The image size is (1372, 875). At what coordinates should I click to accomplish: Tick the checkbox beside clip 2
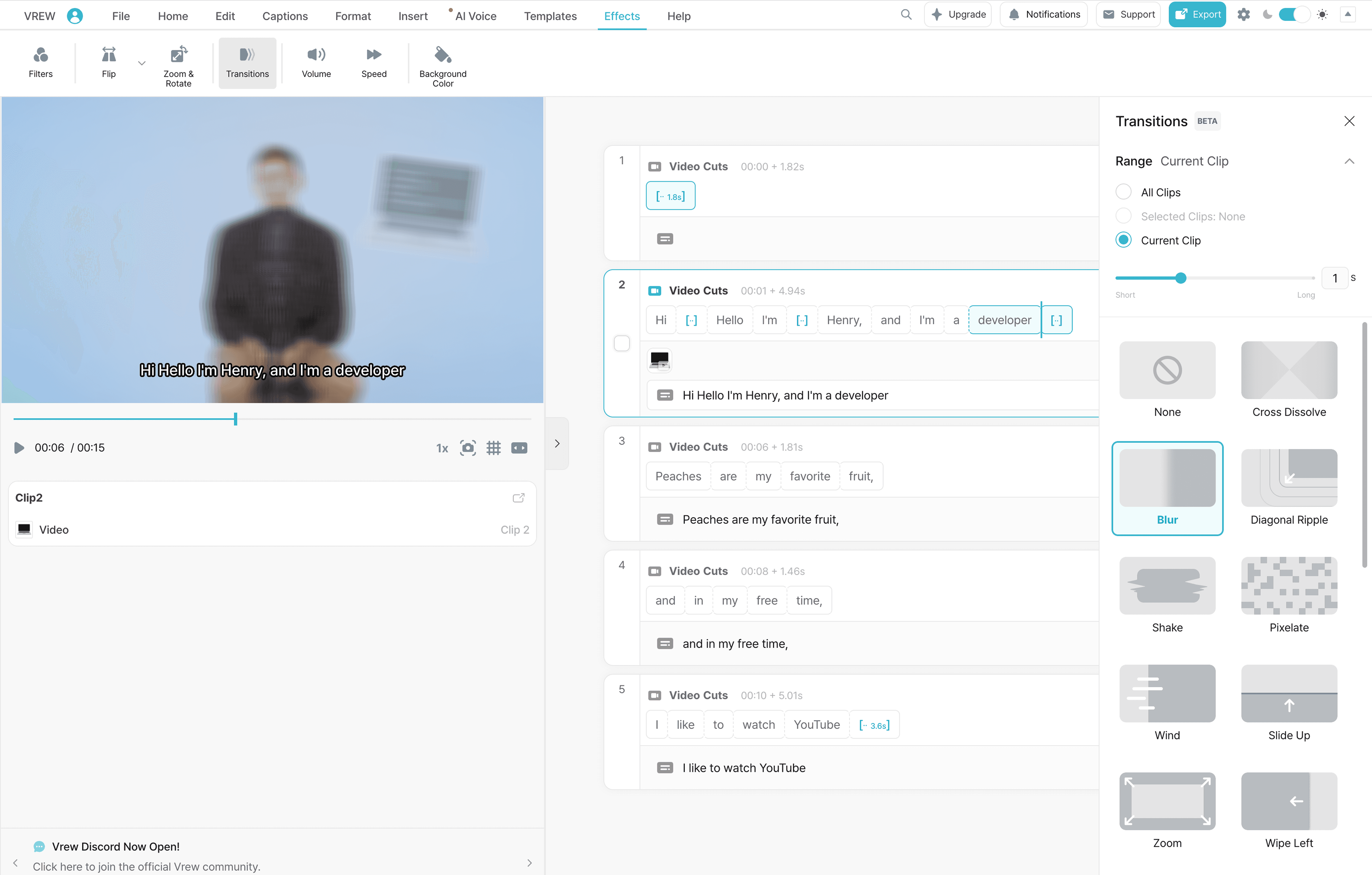pos(622,343)
